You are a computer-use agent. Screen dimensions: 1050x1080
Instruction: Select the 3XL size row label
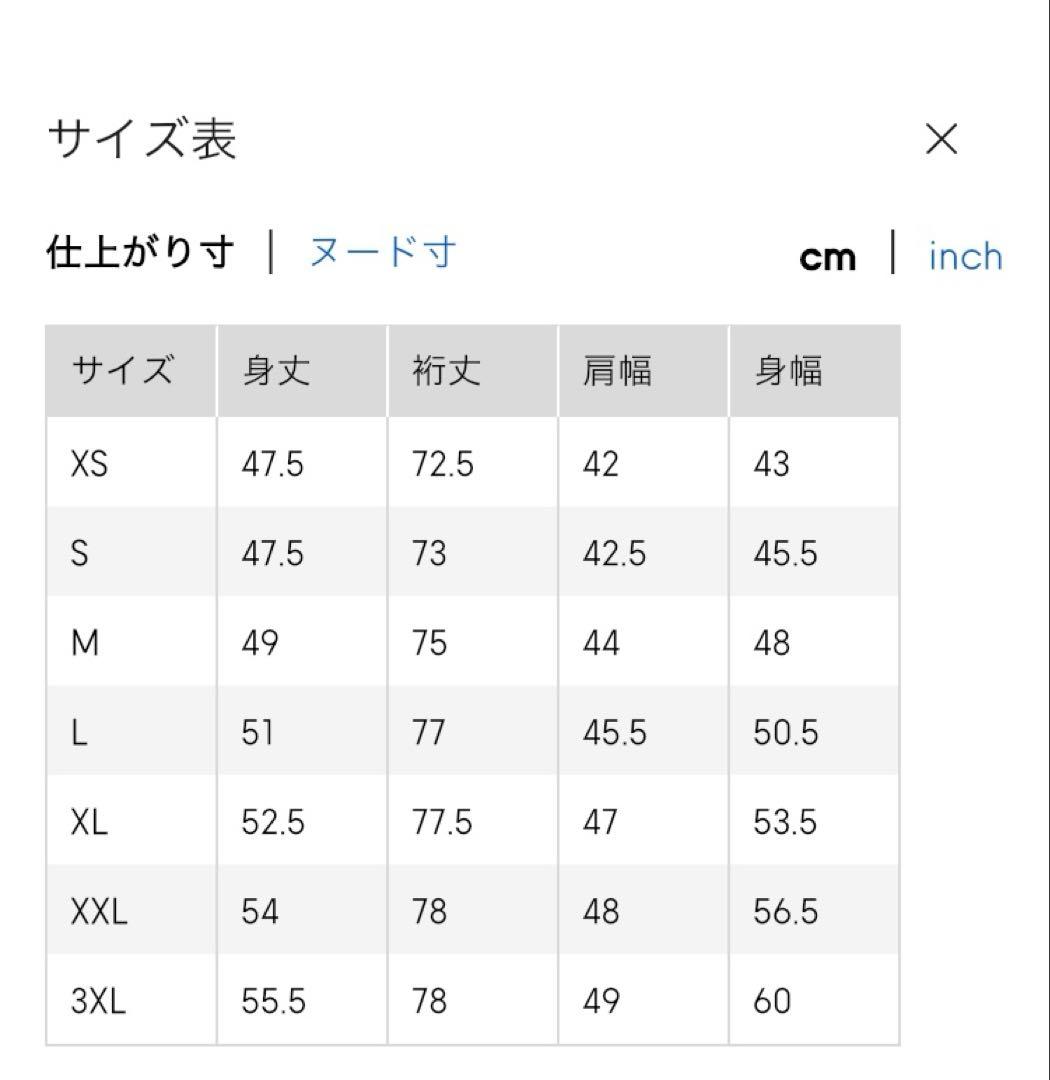point(98,1001)
